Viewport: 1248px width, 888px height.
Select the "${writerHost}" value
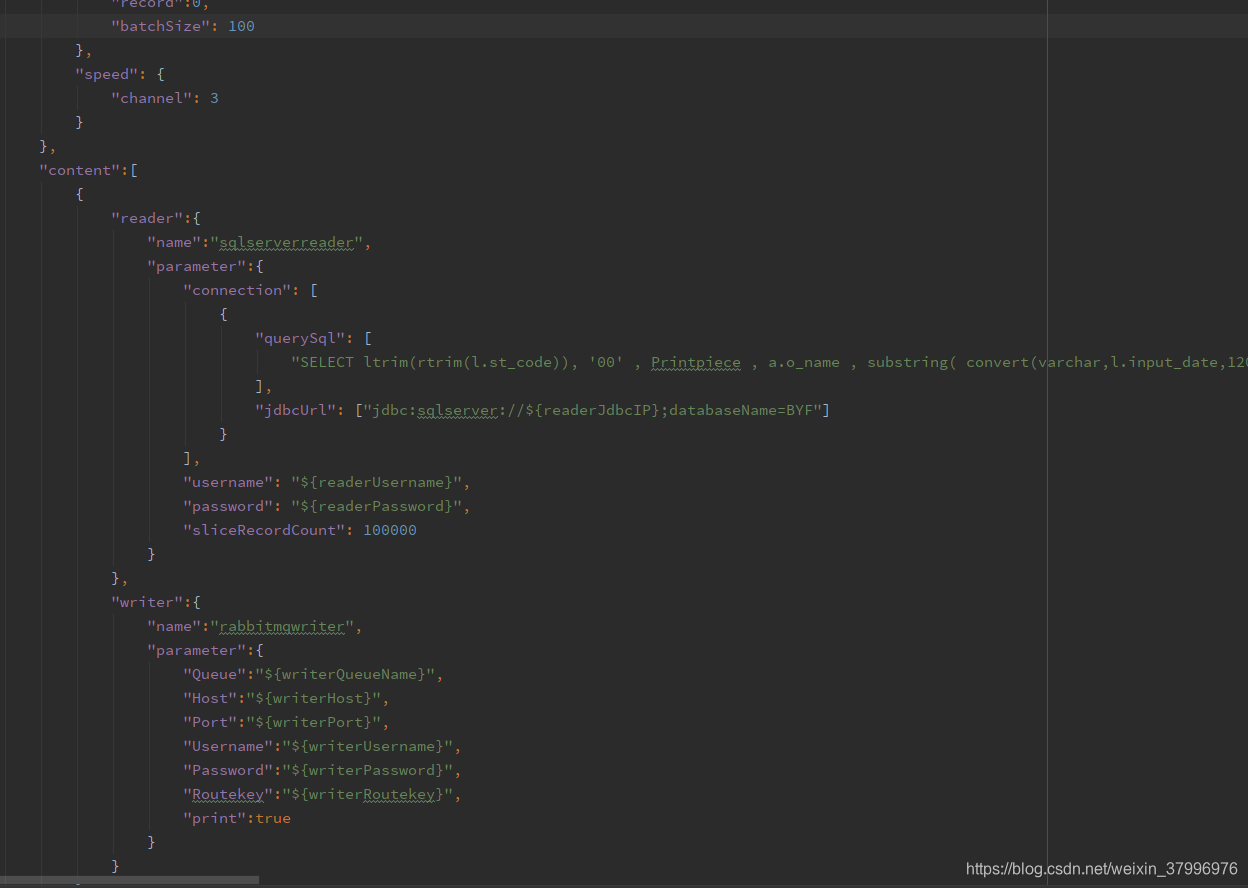coord(313,698)
